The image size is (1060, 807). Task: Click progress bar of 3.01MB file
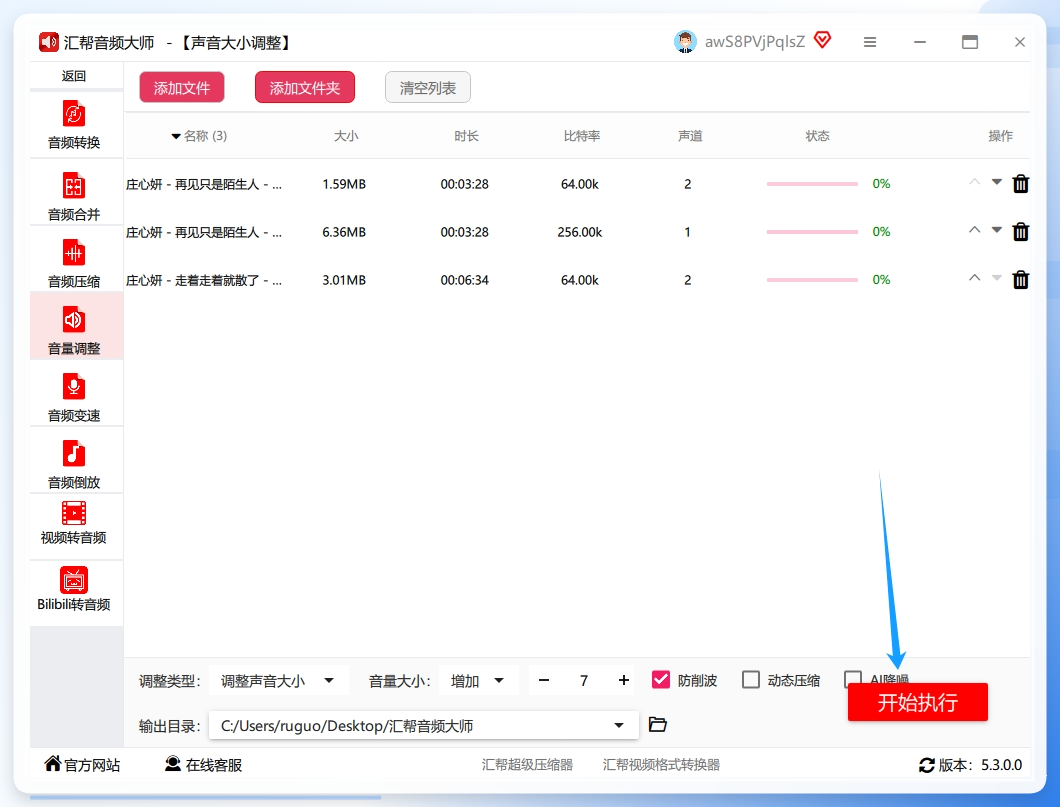[812, 280]
